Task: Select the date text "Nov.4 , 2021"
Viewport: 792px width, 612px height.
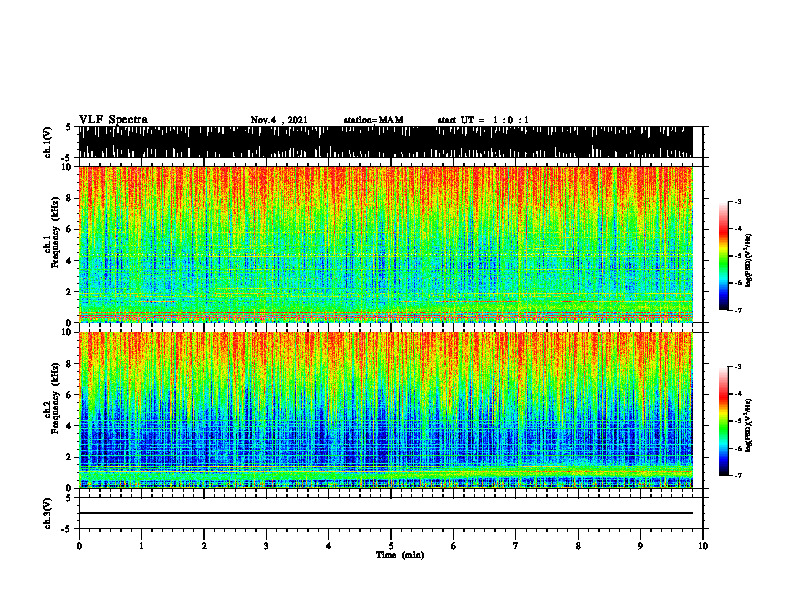Action: [279, 120]
